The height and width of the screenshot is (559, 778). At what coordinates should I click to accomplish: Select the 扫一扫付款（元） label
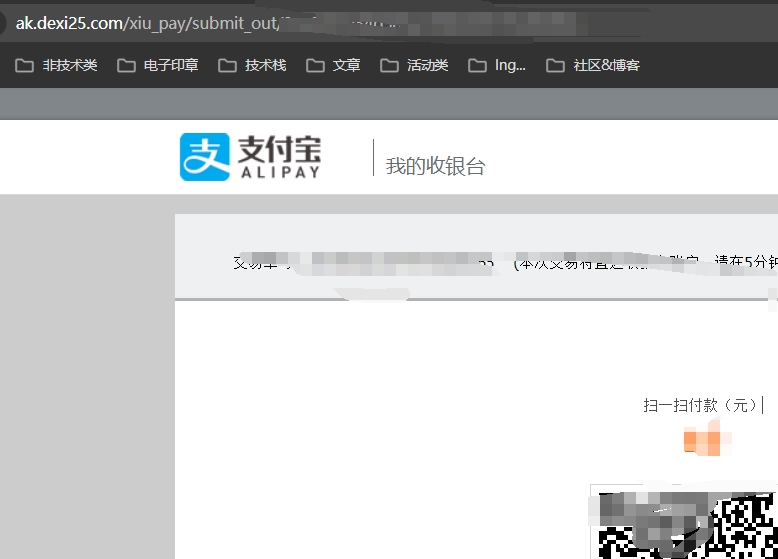click(699, 405)
